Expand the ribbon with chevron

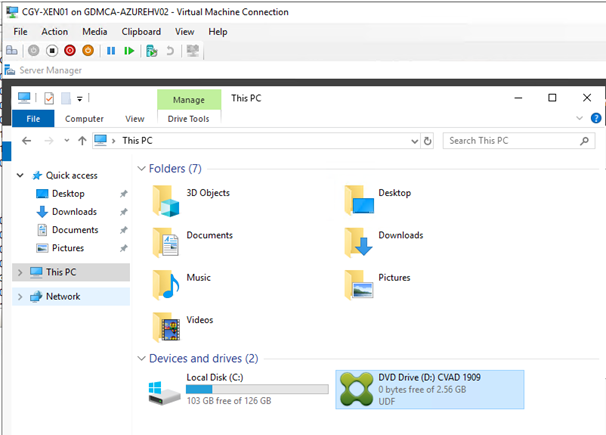[579, 118]
